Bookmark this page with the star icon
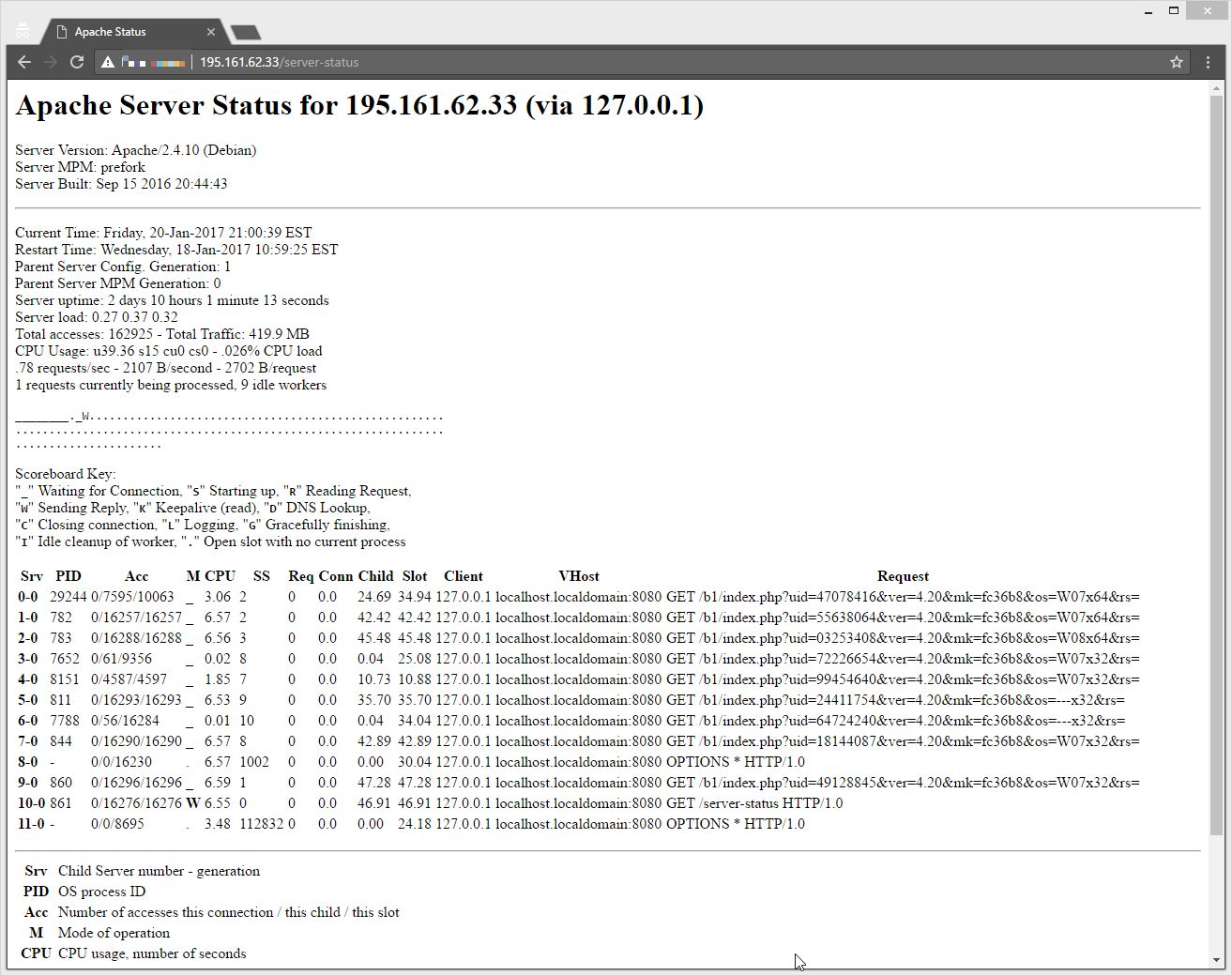The image size is (1232, 976). pos(1177,62)
